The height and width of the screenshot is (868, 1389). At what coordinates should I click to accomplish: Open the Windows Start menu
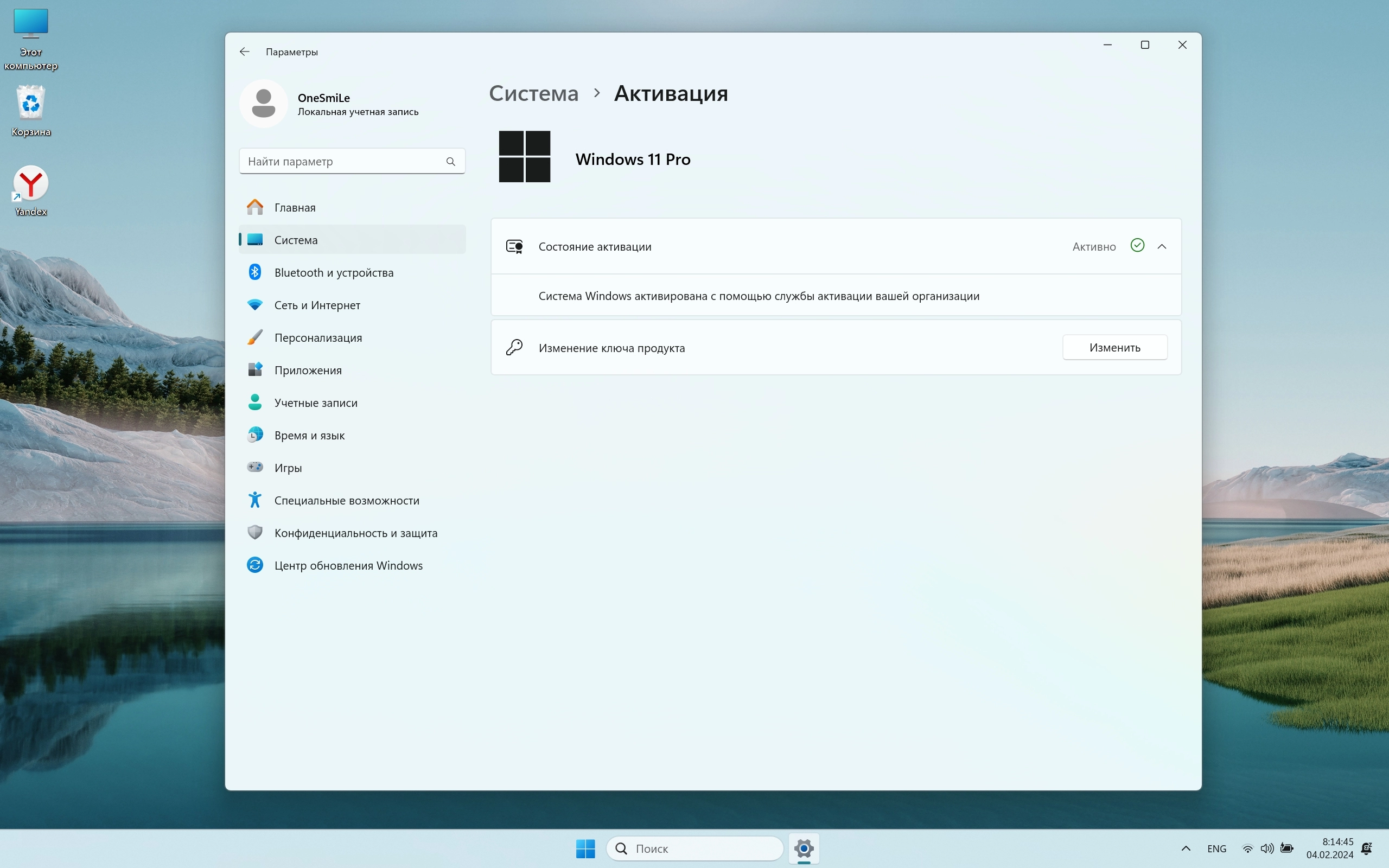click(585, 848)
